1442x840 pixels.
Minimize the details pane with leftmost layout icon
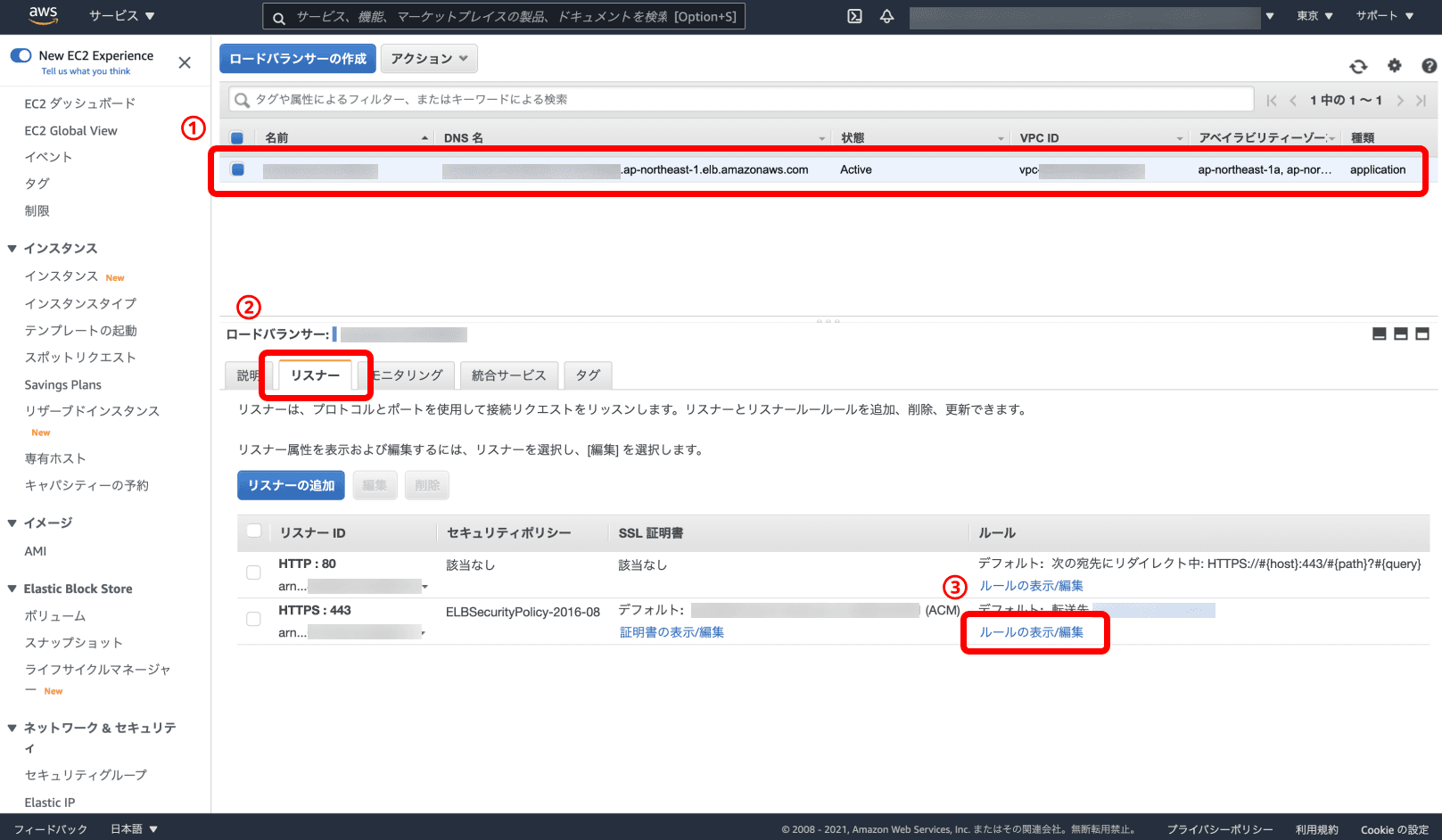[x=1380, y=334]
